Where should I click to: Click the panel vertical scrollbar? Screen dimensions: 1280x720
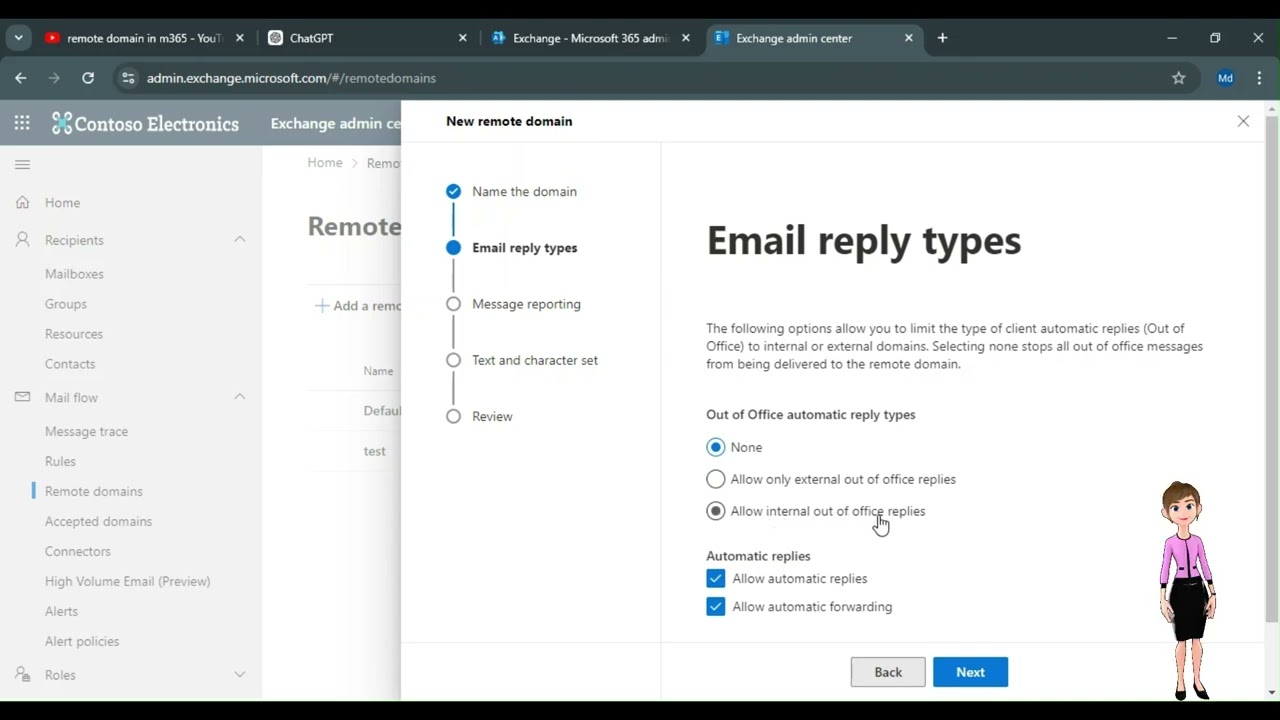[1272, 370]
